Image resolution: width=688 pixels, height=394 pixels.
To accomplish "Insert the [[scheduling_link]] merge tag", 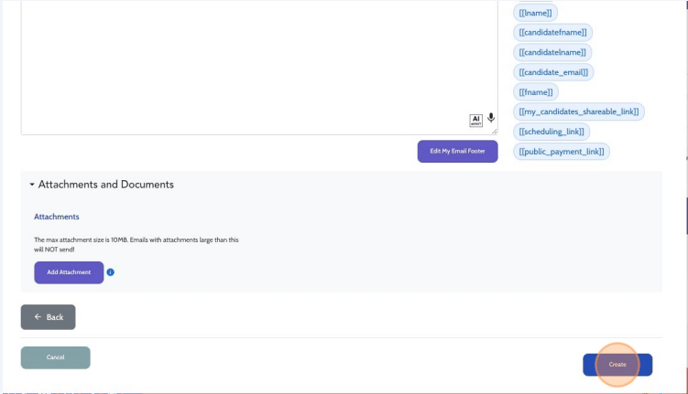I will point(552,131).
